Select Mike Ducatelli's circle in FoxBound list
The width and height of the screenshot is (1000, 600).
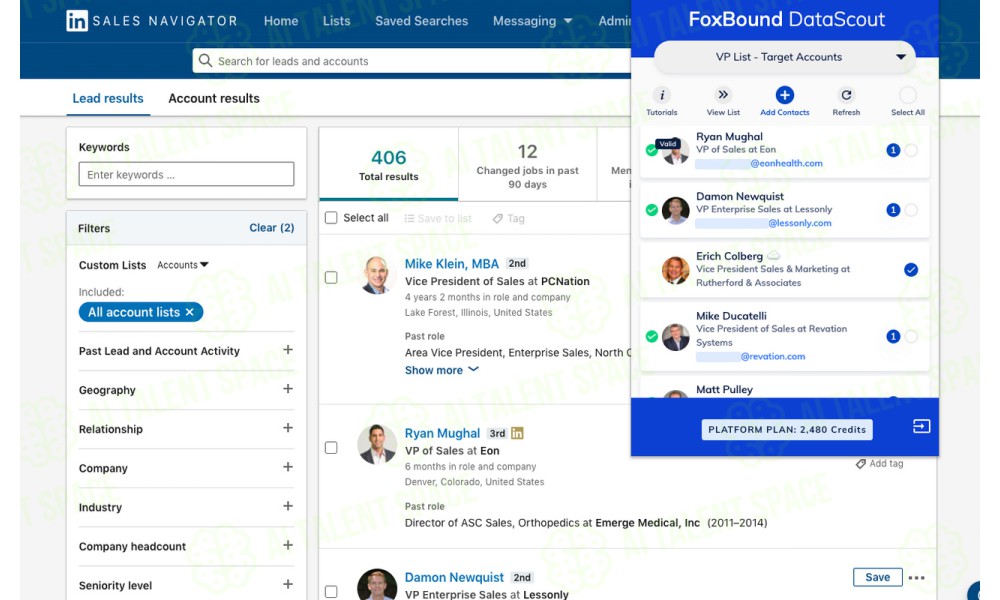coord(911,336)
